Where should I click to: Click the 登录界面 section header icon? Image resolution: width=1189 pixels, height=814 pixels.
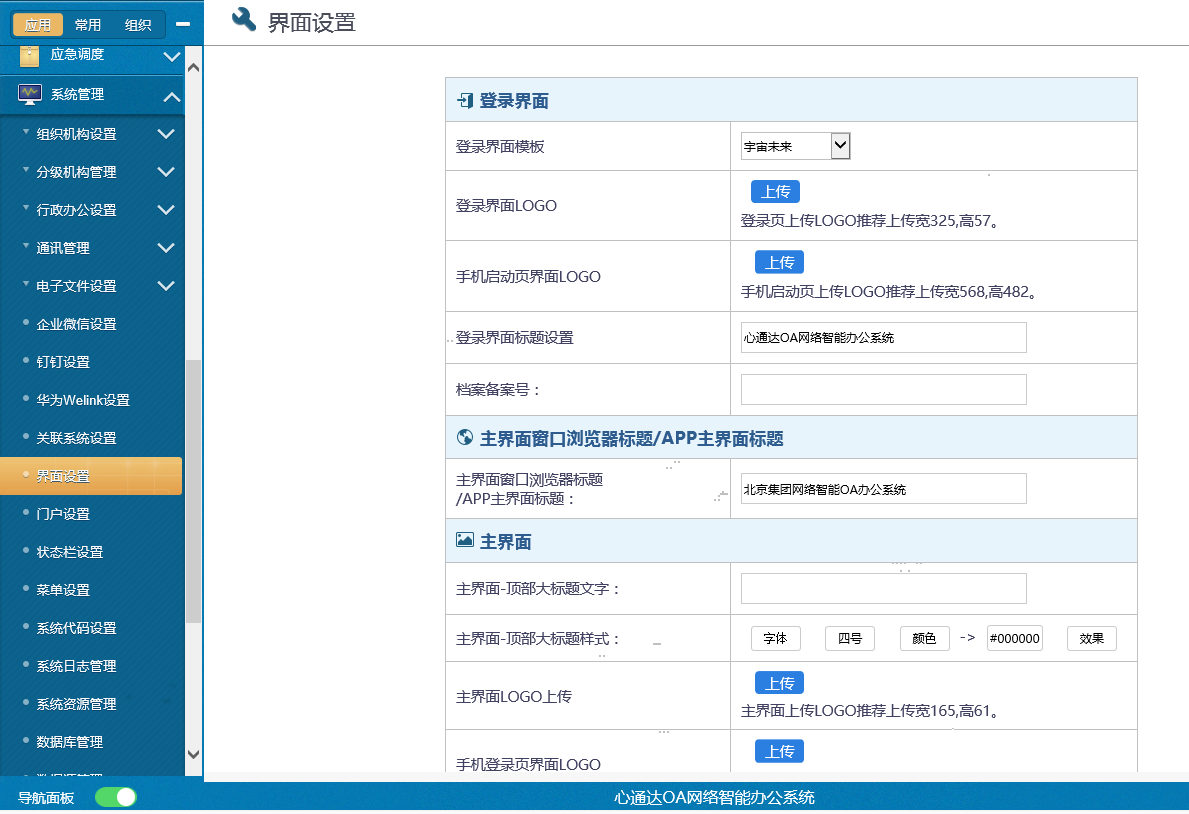(465, 100)
